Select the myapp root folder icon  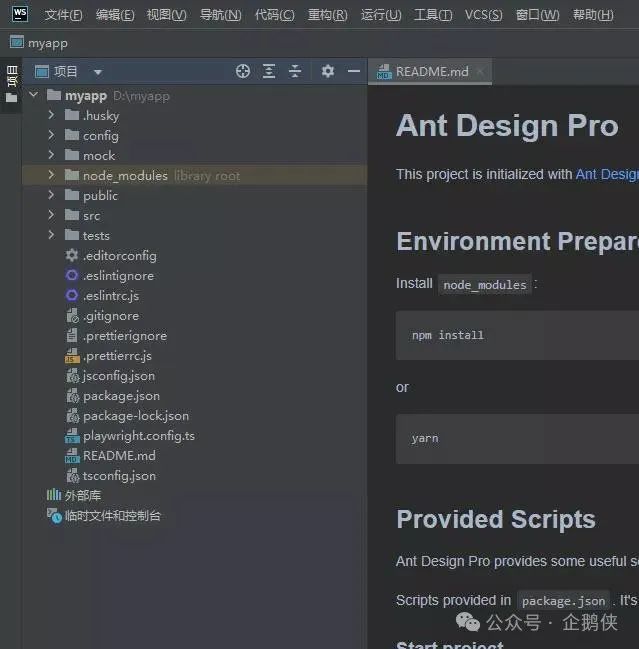coord(54,95)
